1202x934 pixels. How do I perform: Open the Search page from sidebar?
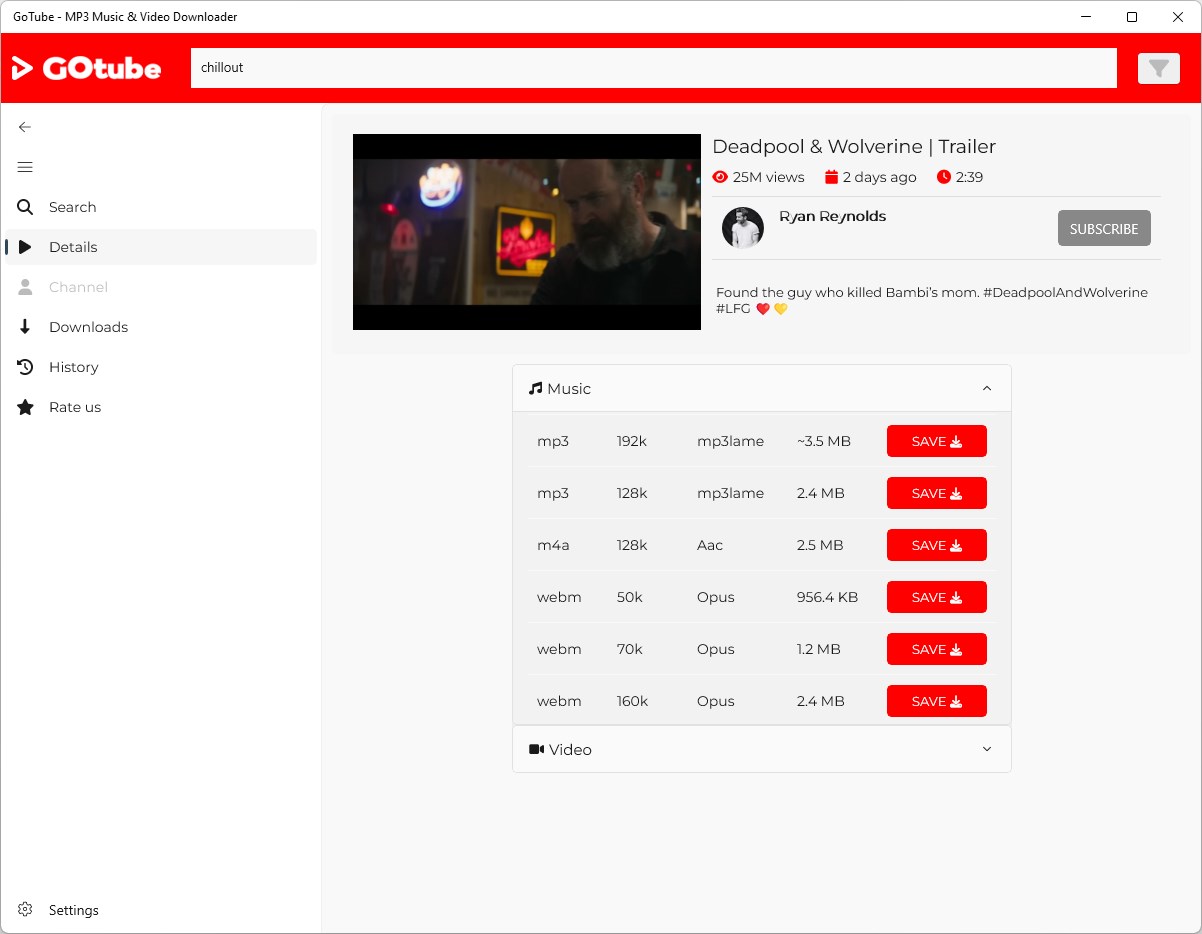pyautogui.click(x=161, y=207)
